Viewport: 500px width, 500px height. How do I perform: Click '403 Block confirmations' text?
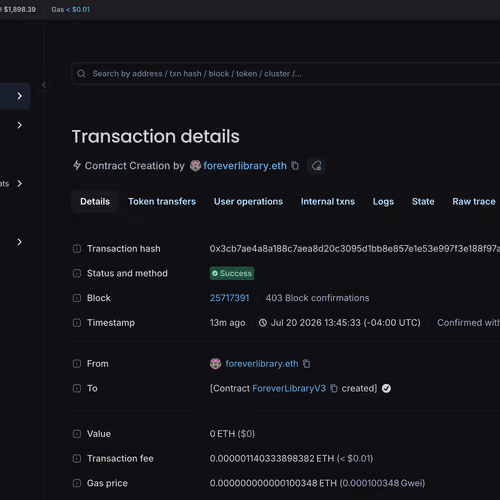click(317, 298)
